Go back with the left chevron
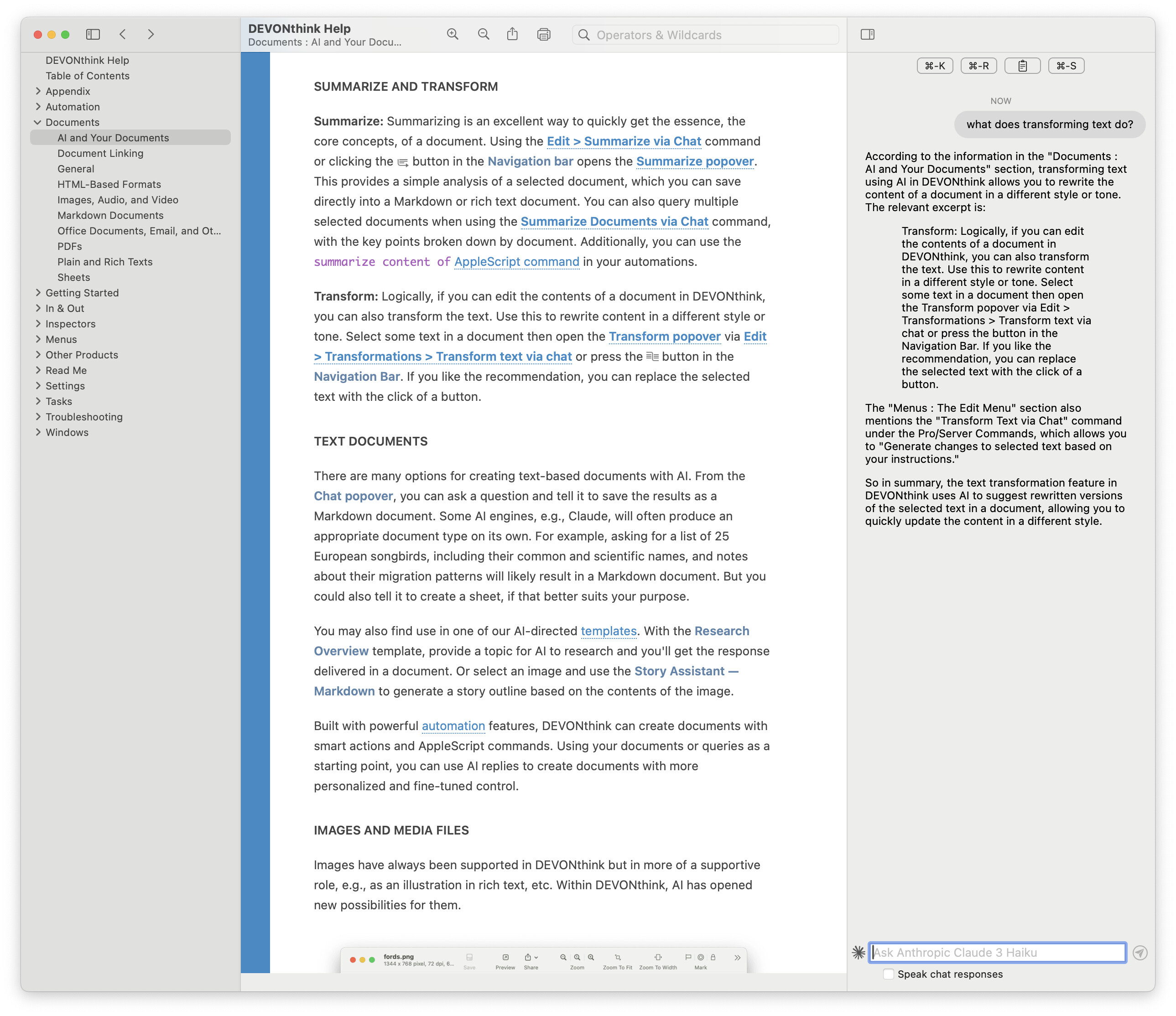The width and height of the screenshot is (1176, 1016). pyautogui.click(x=123, y=35)
